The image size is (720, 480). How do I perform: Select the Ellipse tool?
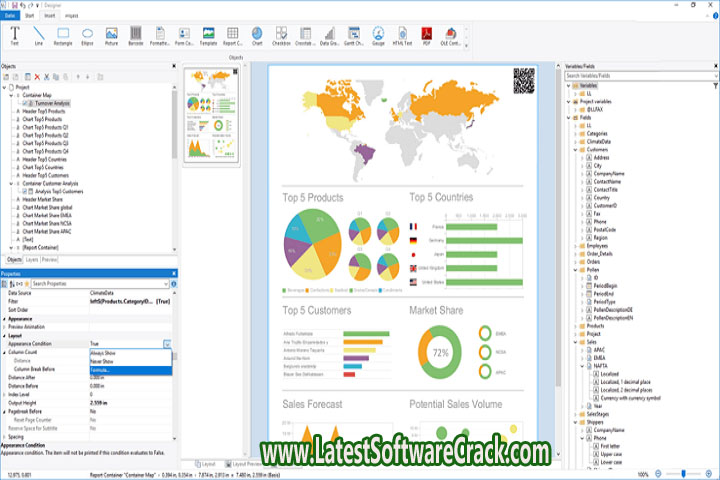(x=87, y=36)
